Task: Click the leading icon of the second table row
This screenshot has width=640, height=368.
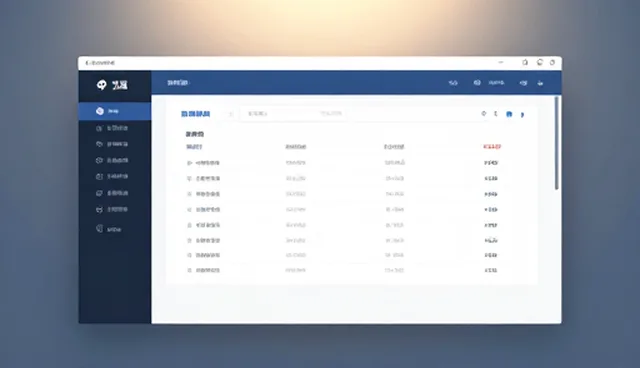Action: pyautogui.click(x=189, y=178)
